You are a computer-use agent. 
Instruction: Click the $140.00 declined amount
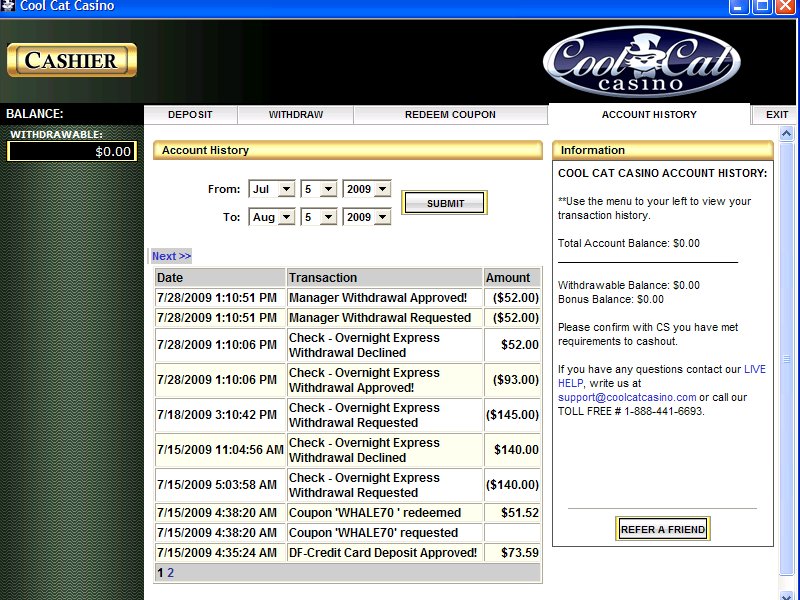pyautogui.click(x=512, y=450)
